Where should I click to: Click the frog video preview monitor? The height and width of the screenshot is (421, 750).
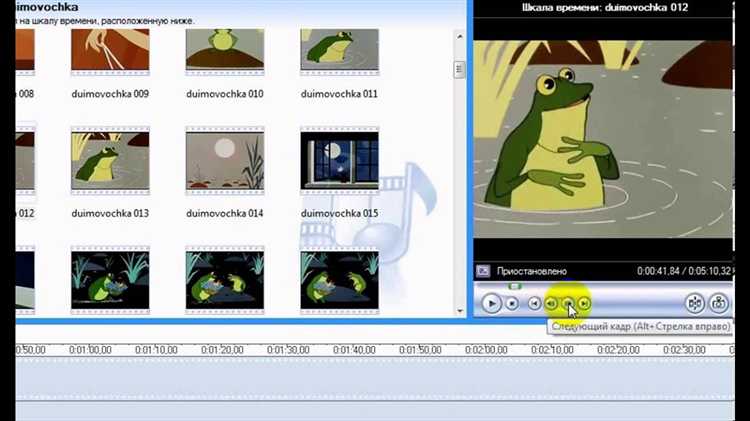pos(603,139)
